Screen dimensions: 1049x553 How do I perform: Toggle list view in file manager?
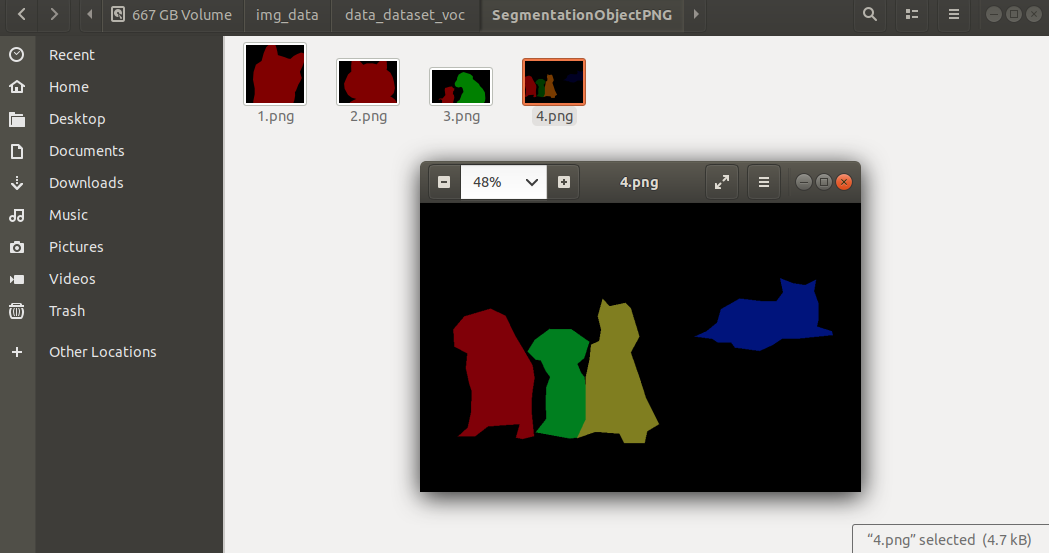point(912,14)
